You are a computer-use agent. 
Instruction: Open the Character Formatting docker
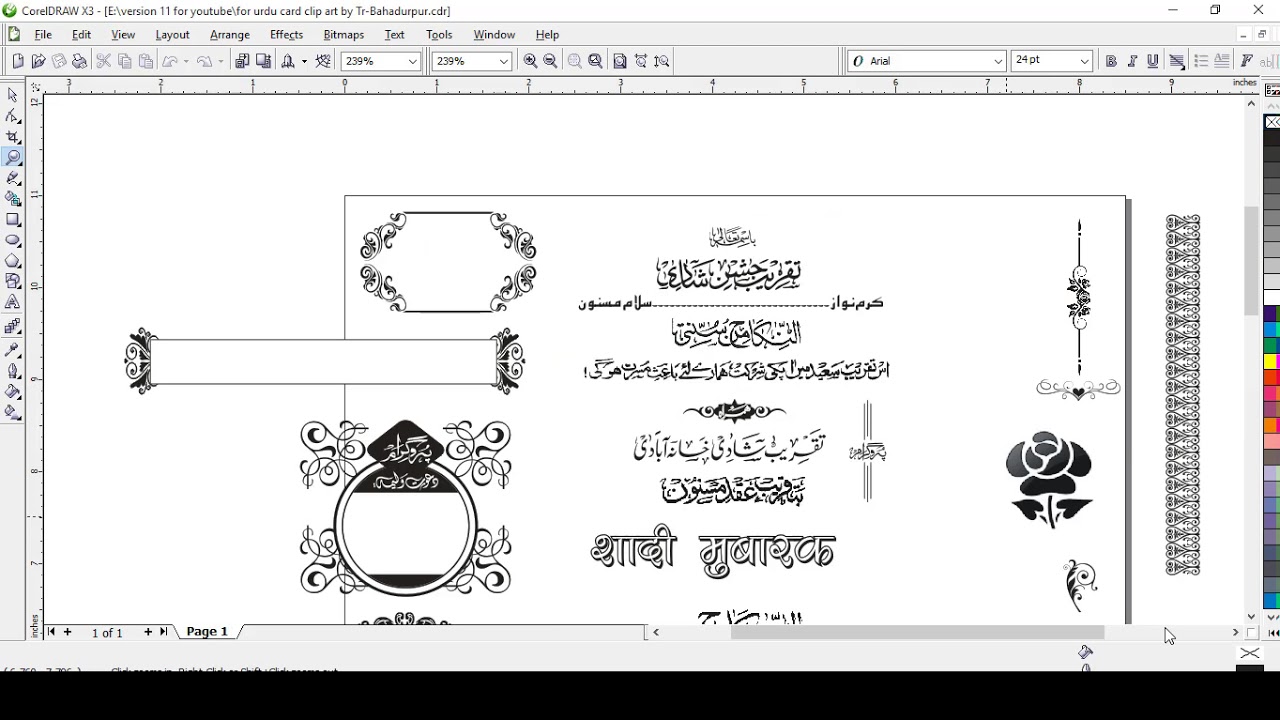(1247, 61)
